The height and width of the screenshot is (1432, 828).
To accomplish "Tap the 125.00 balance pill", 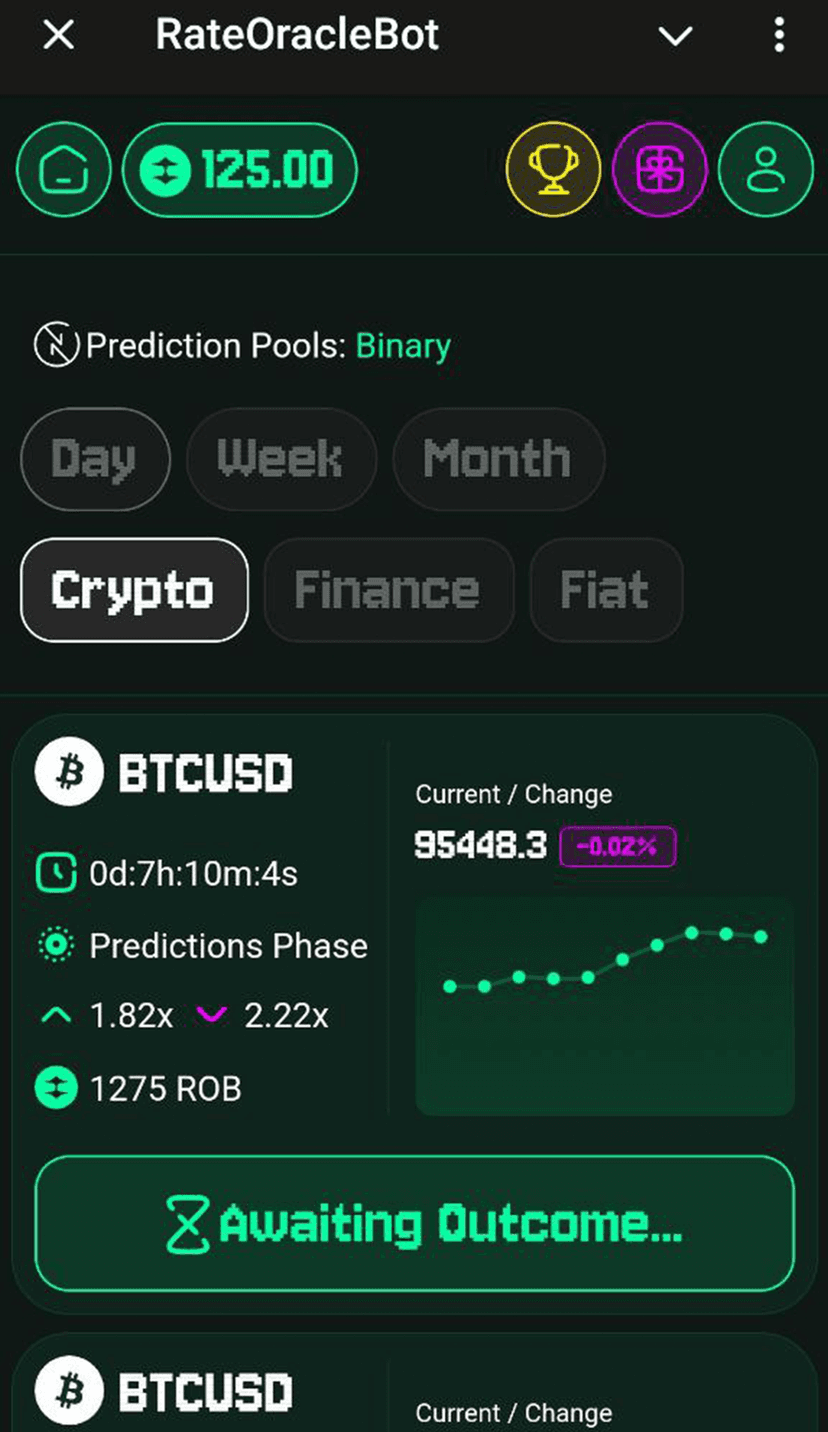I will 240,171.
